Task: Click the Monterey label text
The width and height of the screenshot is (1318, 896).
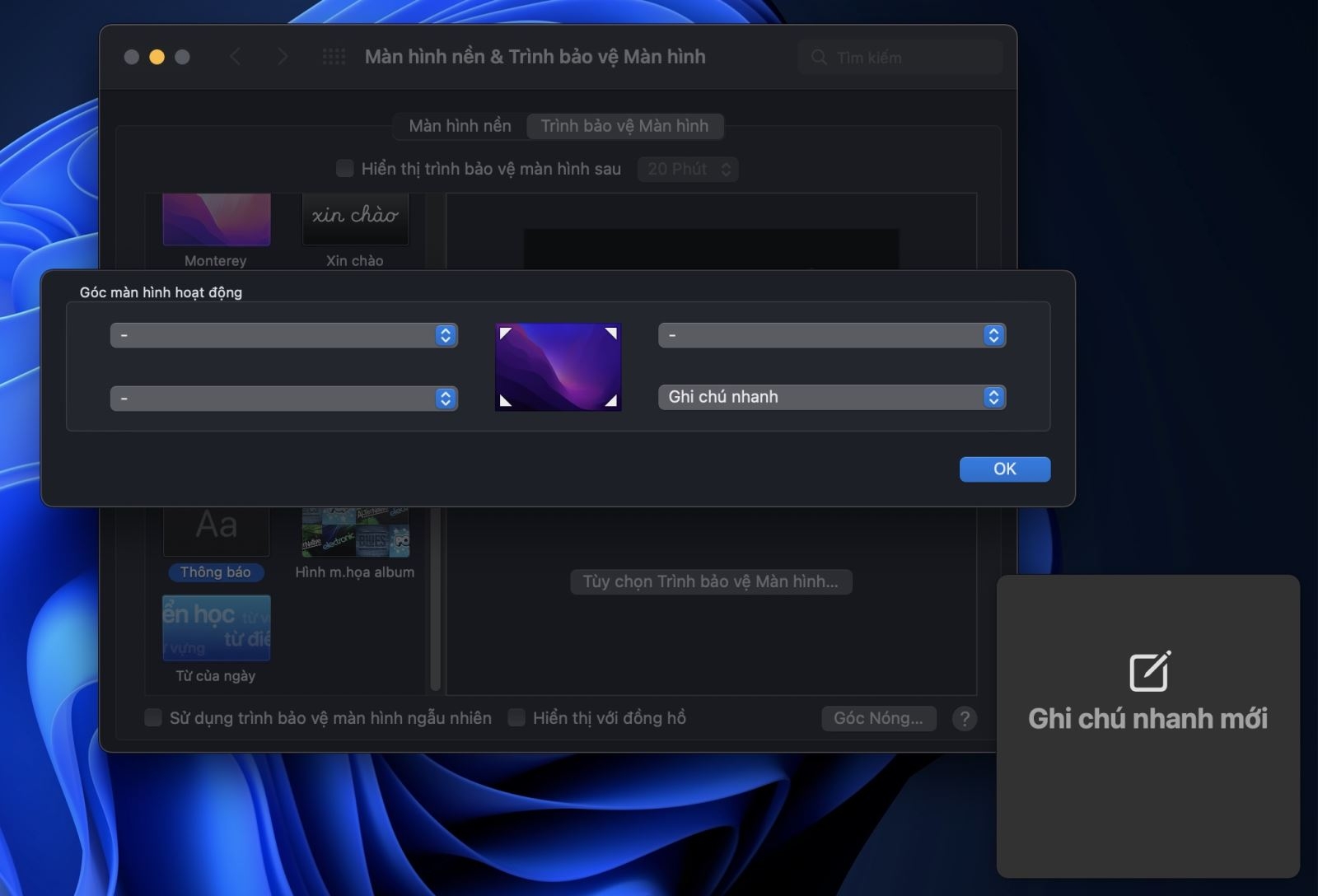Action: (216, 260)
